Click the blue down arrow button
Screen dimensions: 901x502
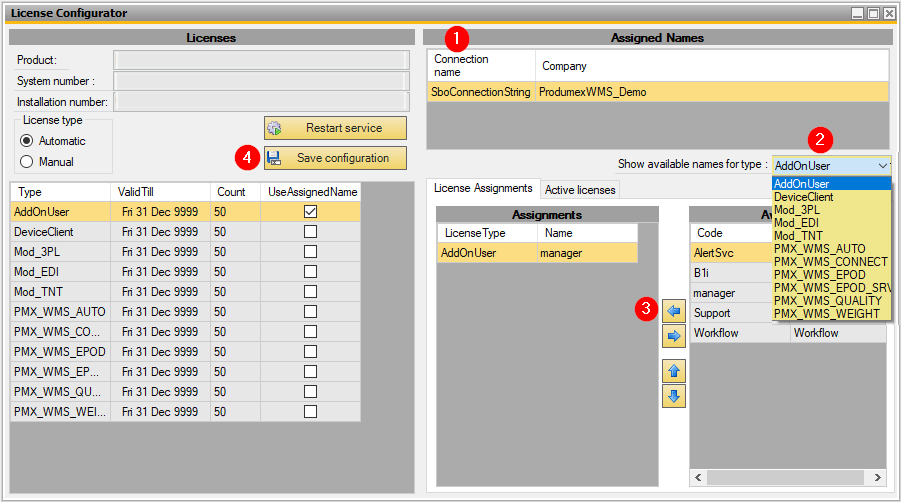[x=673, y=396]
